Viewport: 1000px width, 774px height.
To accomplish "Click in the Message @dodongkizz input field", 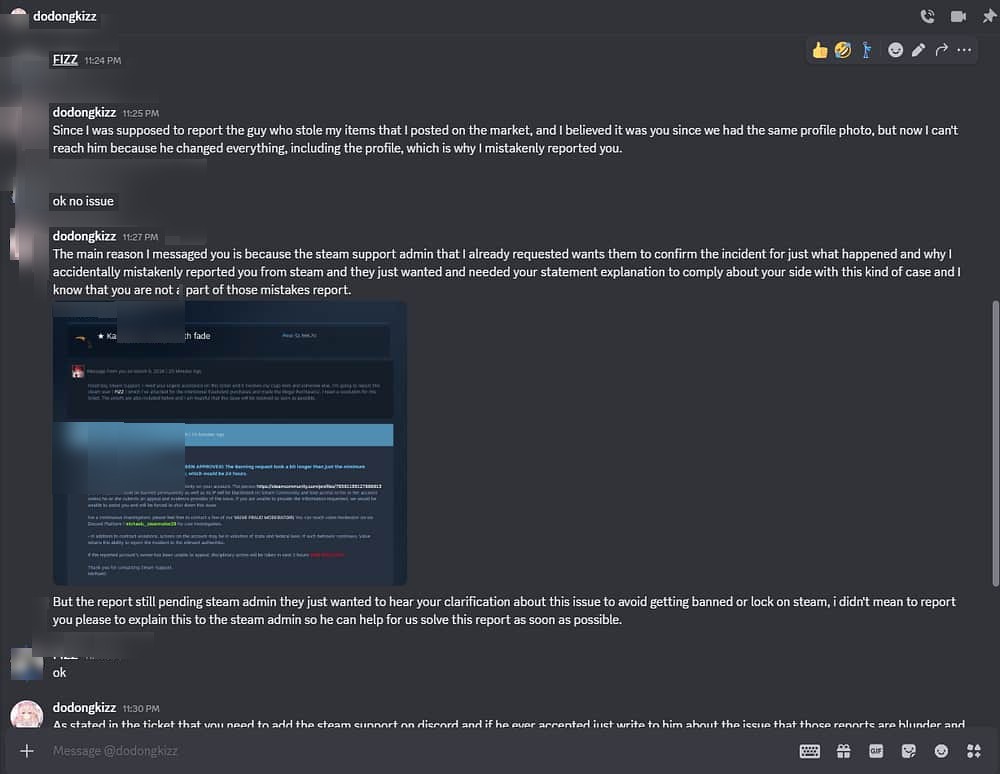I will point(400,750).
